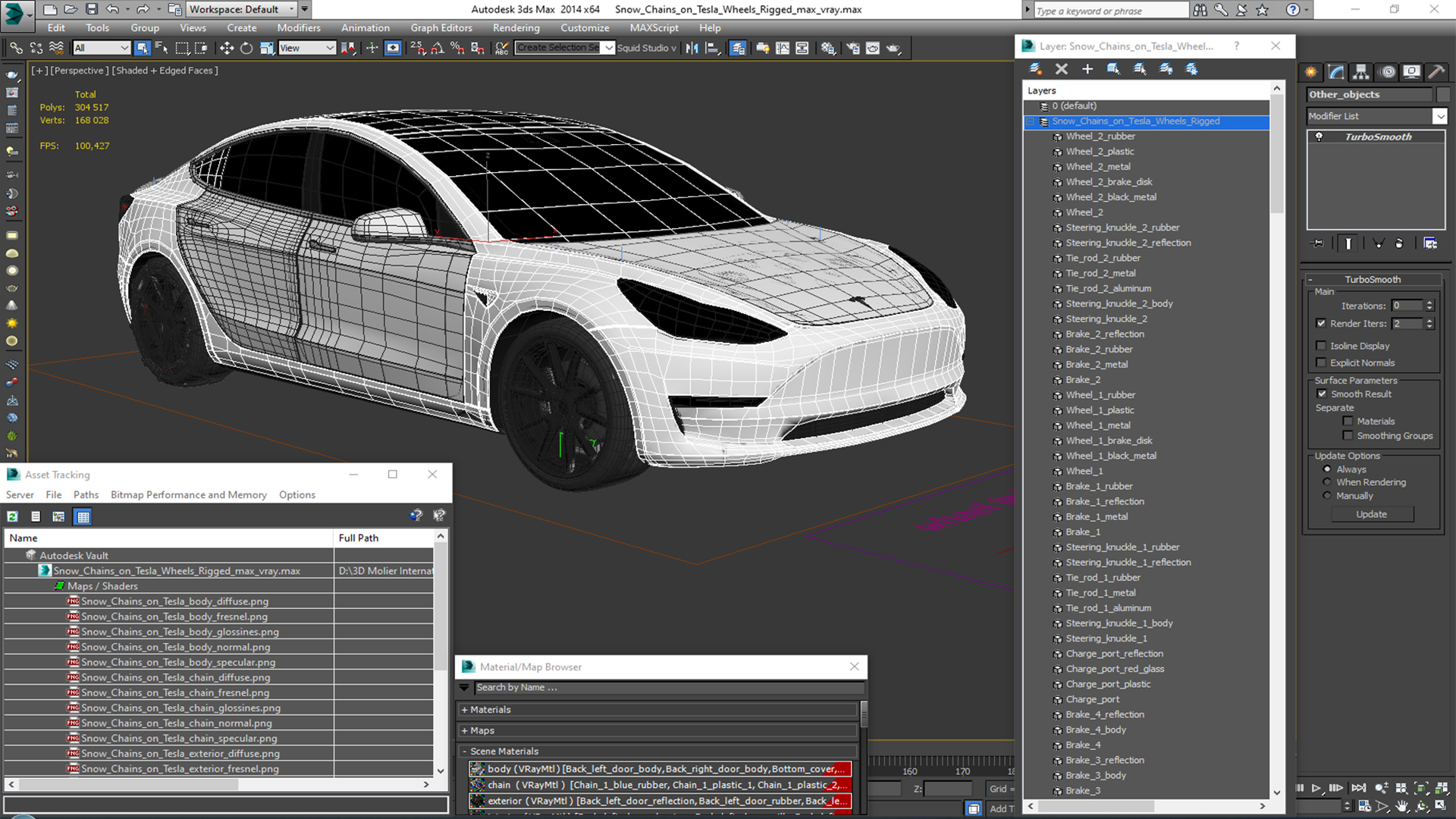Open the selection filter All dropdown
The width and height of the screenshot is (1456, 819).
tap(102, 48)
